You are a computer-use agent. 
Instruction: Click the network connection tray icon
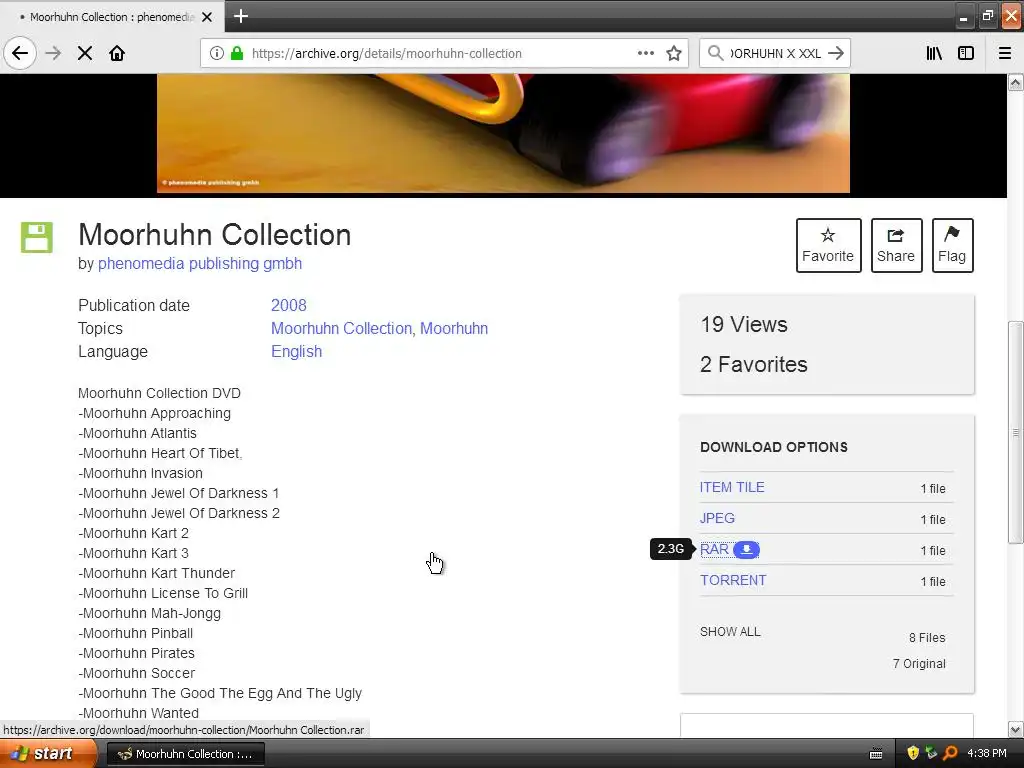[931, 754]
